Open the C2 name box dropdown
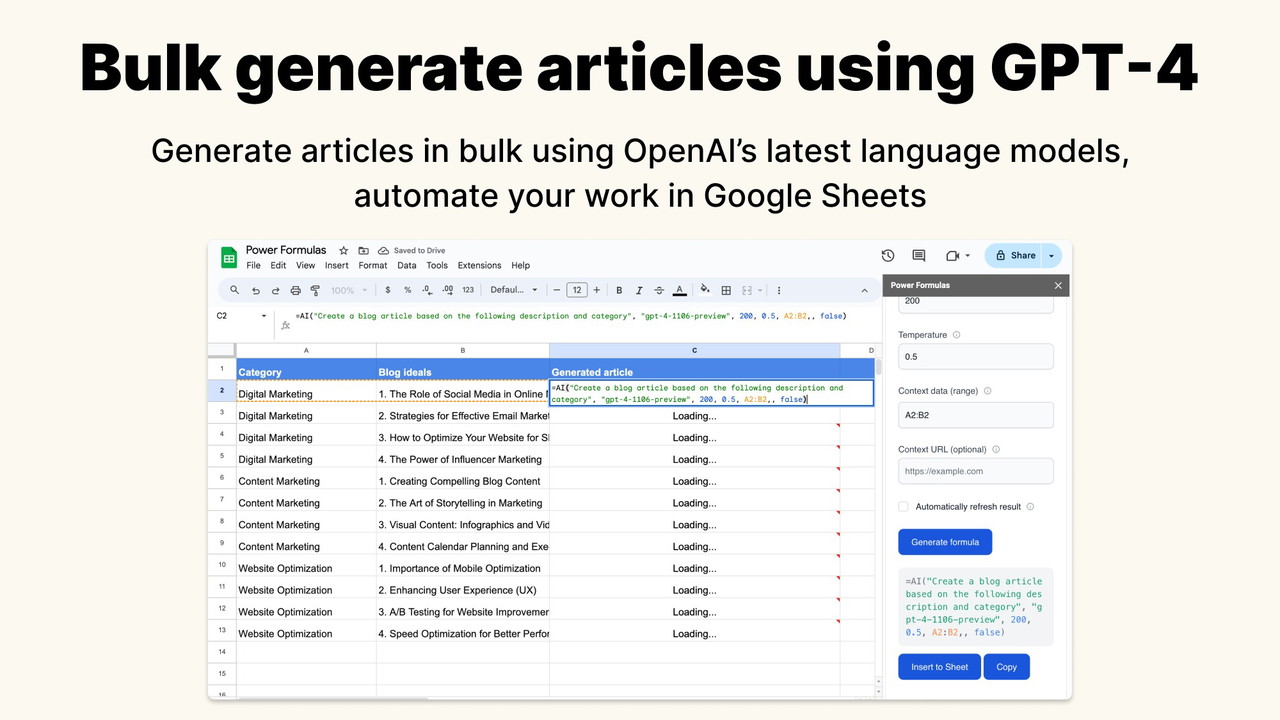The image size is (1280, 720). pyautogui.click(x=264, y=316)
